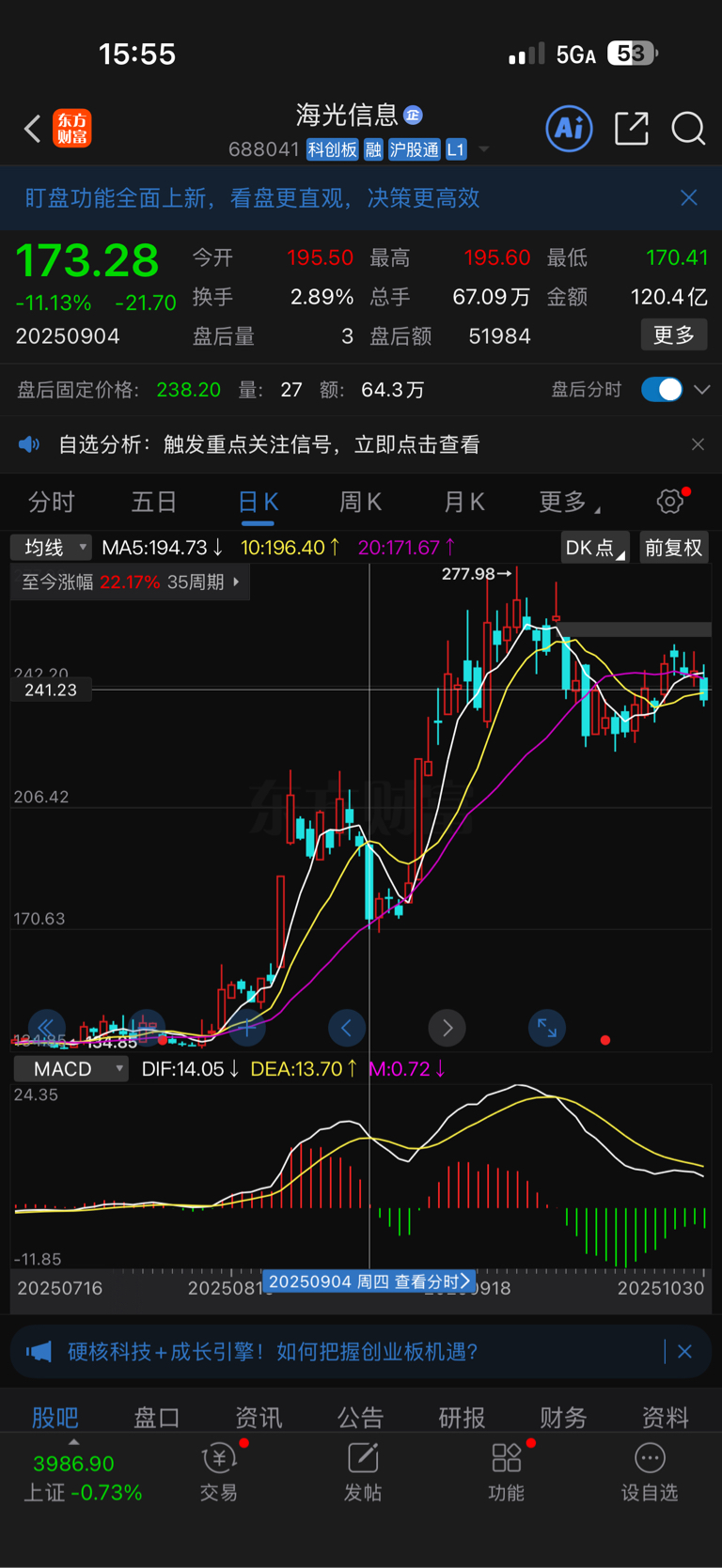Open the MACD indicator dropdown

[x=71, y=1069]
